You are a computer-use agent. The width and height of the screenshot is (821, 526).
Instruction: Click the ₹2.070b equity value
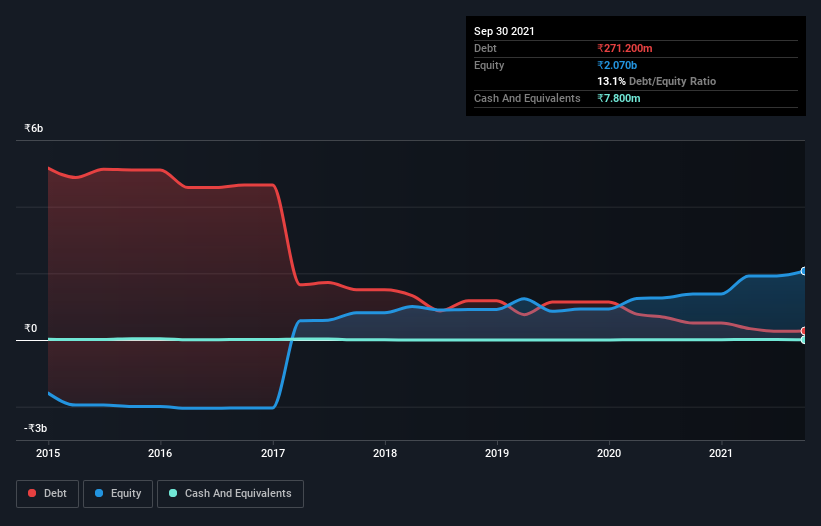(617, 65)
